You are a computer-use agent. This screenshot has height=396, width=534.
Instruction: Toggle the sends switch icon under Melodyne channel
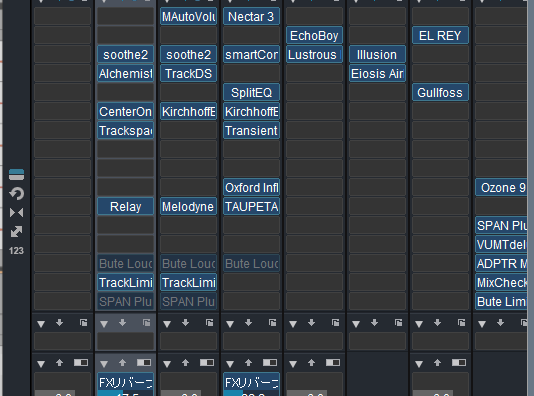(x=207, y=363)
